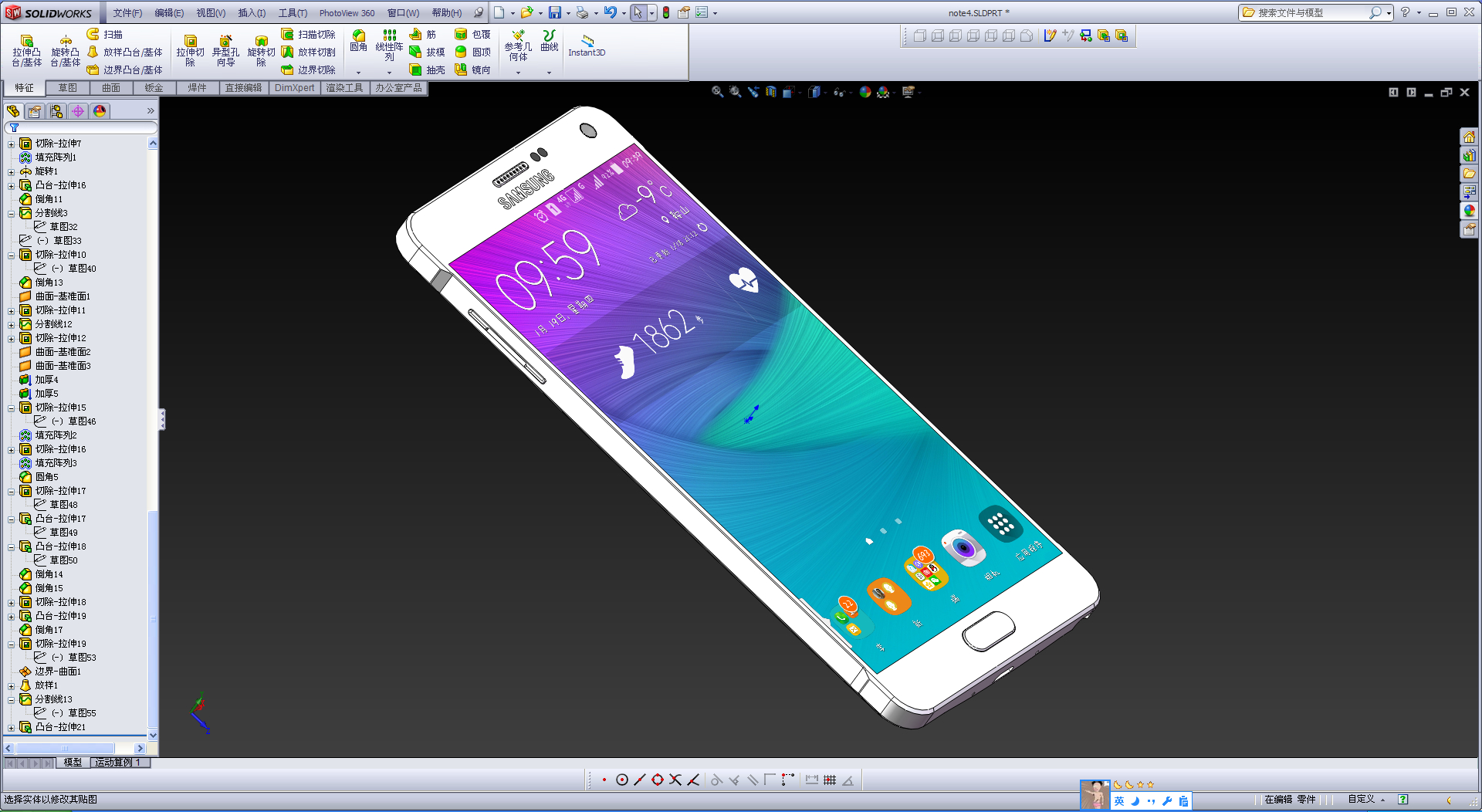1482x812 pixels.
Task: Click the zoom to fit magnifier icon
Action: pyautogui.click(x=717, y=92)
